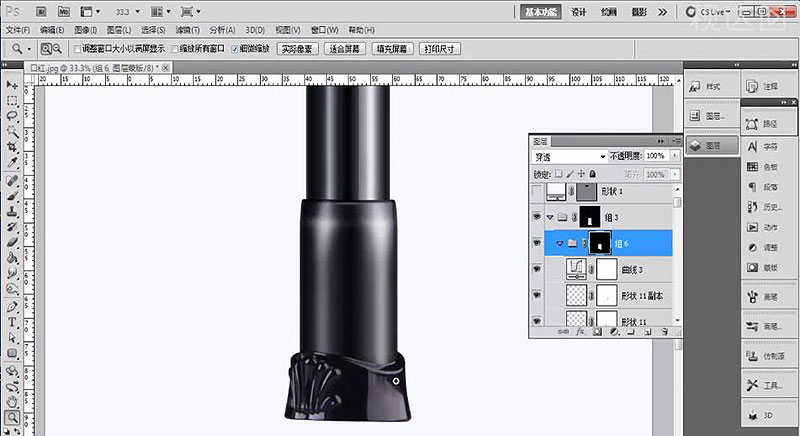Select the Lasso tool

pyautogui.click(x=12, y=116)
